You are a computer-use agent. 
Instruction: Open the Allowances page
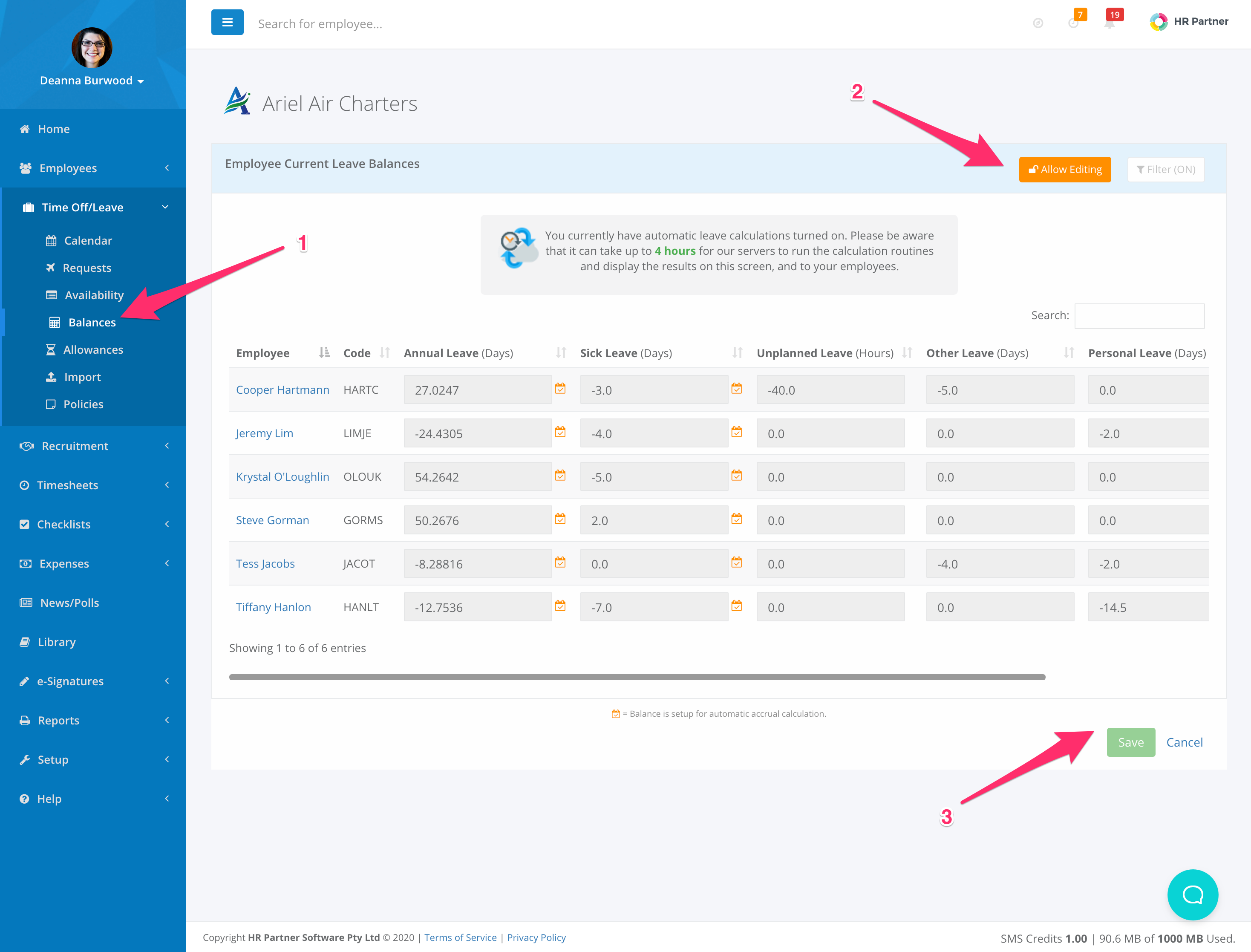tap(93, 349)
